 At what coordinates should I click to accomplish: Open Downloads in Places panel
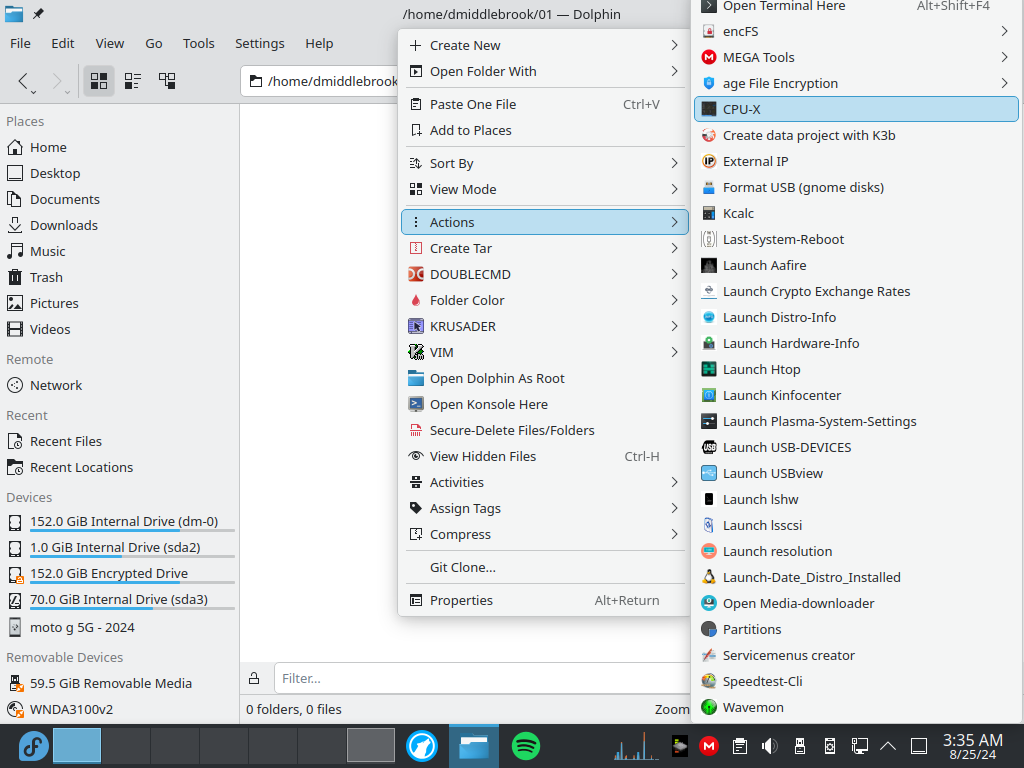pos(120,225)
